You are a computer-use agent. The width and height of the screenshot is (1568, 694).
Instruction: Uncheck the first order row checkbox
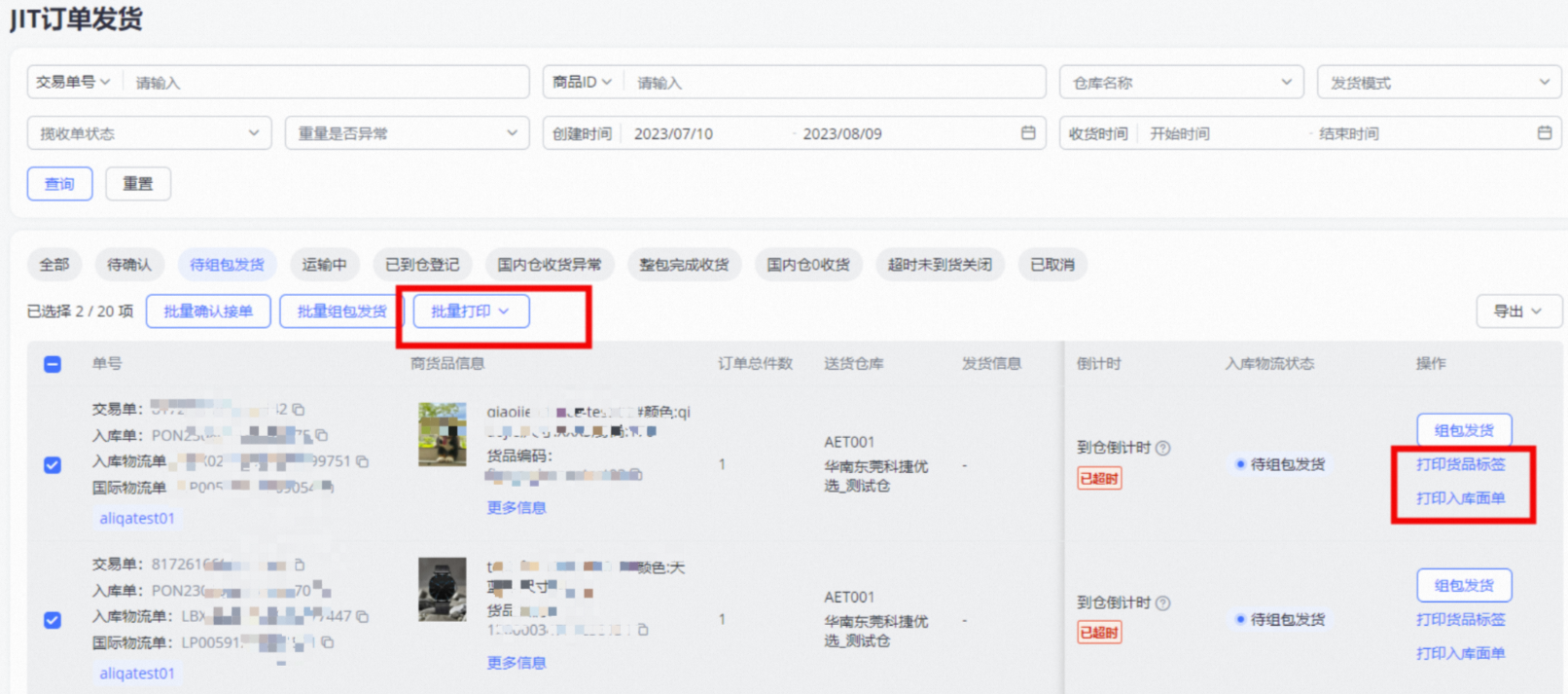[x=53, y=465]
